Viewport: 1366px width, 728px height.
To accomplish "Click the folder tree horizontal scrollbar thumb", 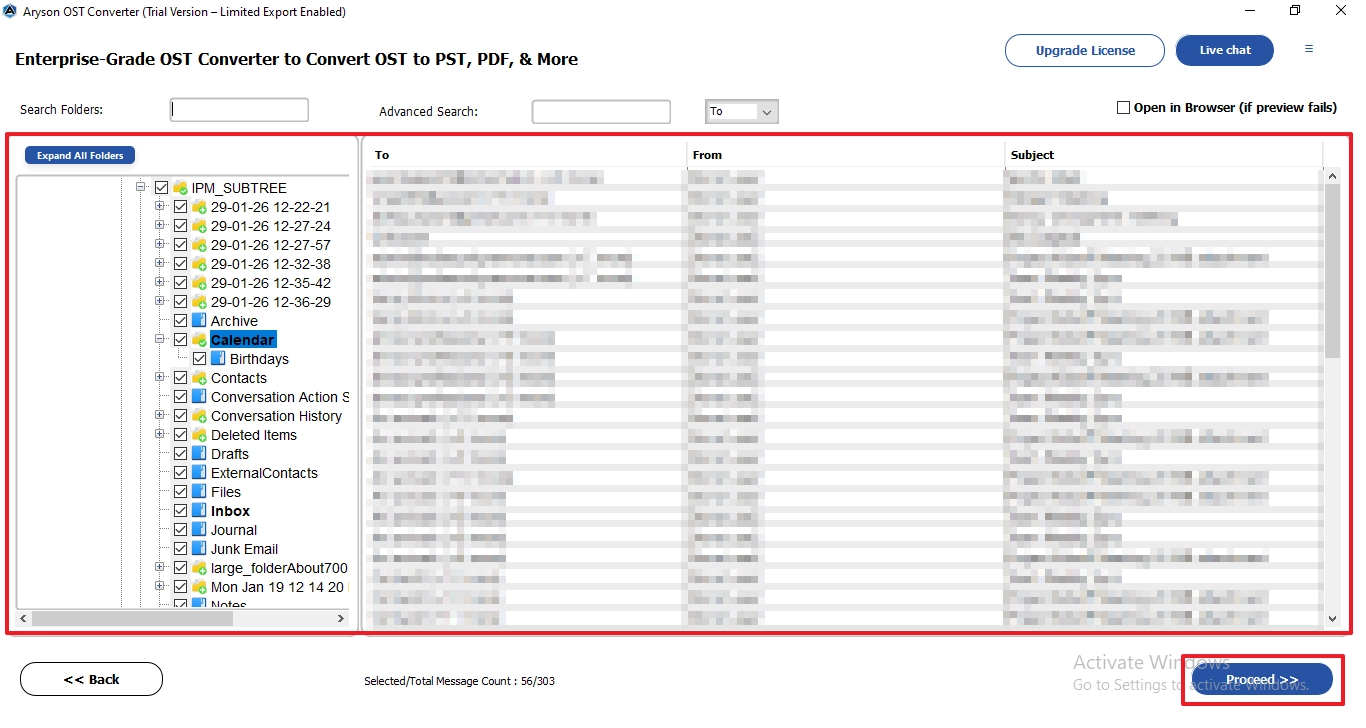I will tap(134, 619).
